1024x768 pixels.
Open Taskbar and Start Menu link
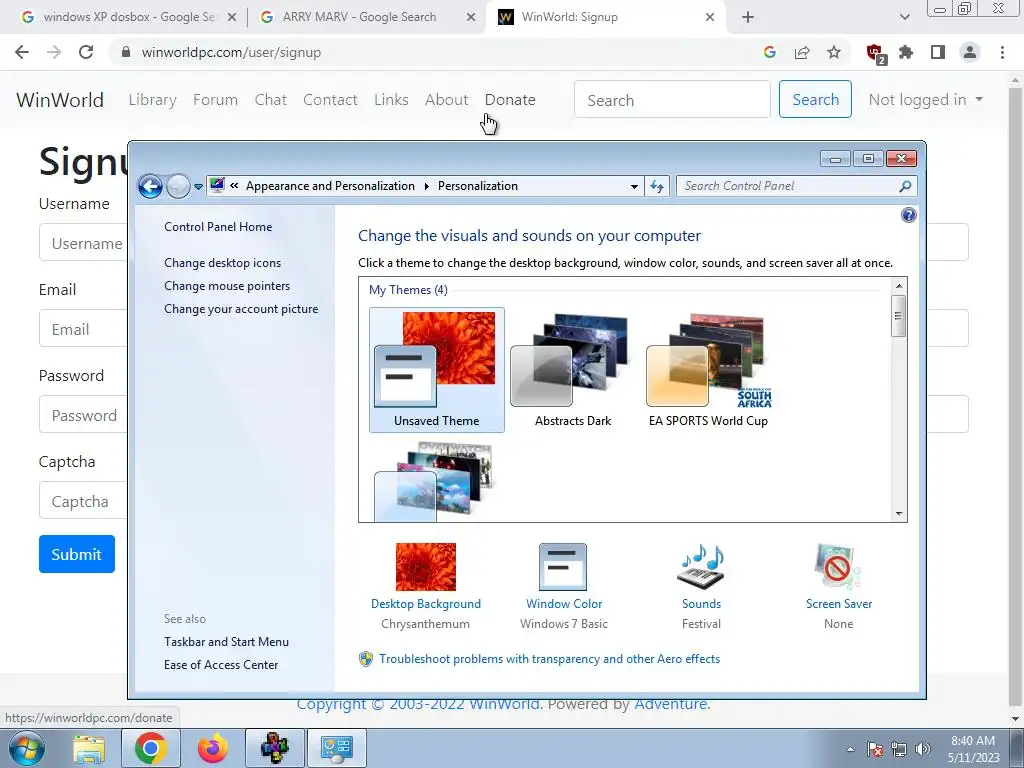pyautogui.click(x=227, y=642)
